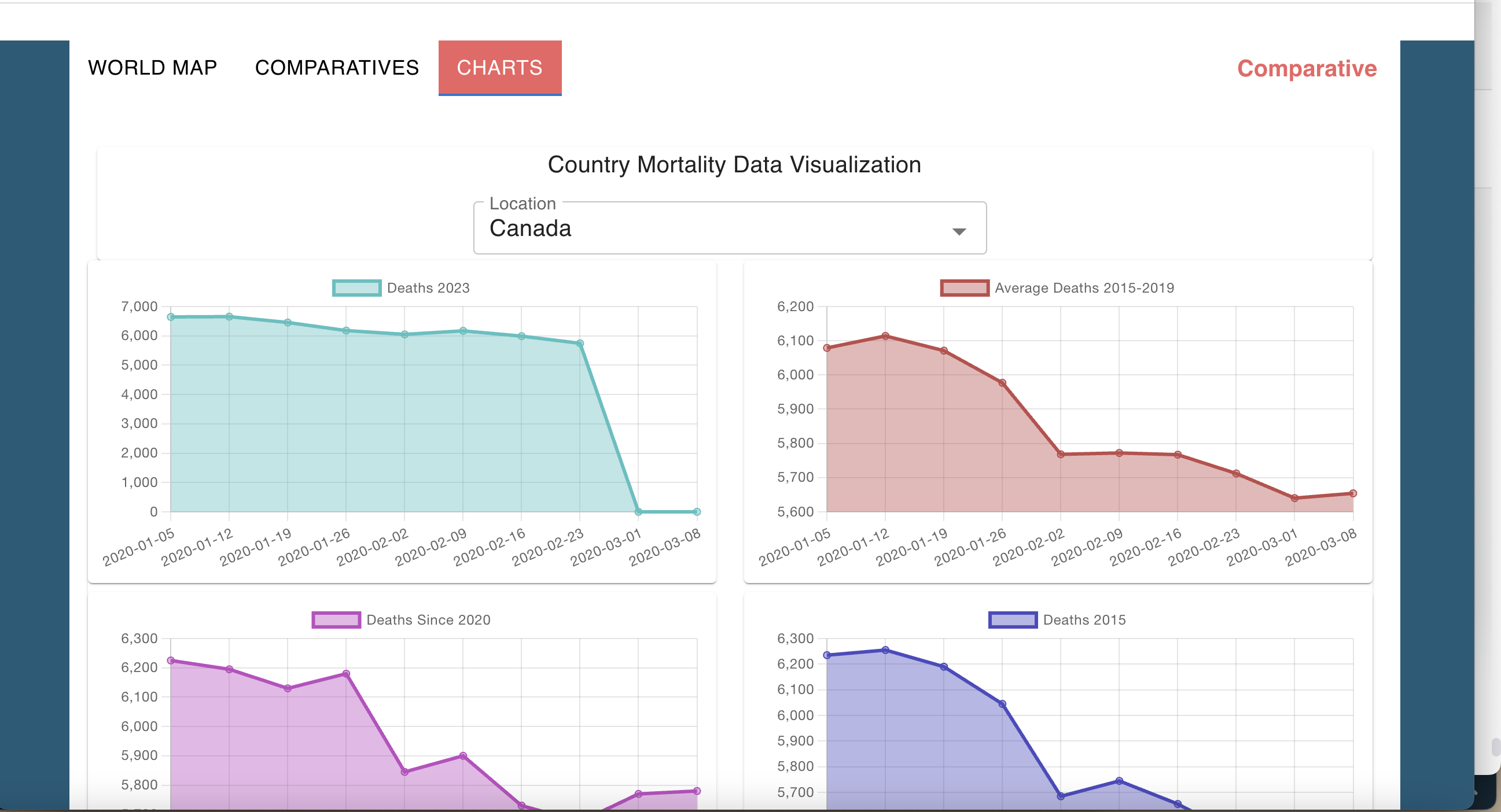
Task: Click Deaths 2023 data point at 2020-03-01
Action: tap(638, 511)
